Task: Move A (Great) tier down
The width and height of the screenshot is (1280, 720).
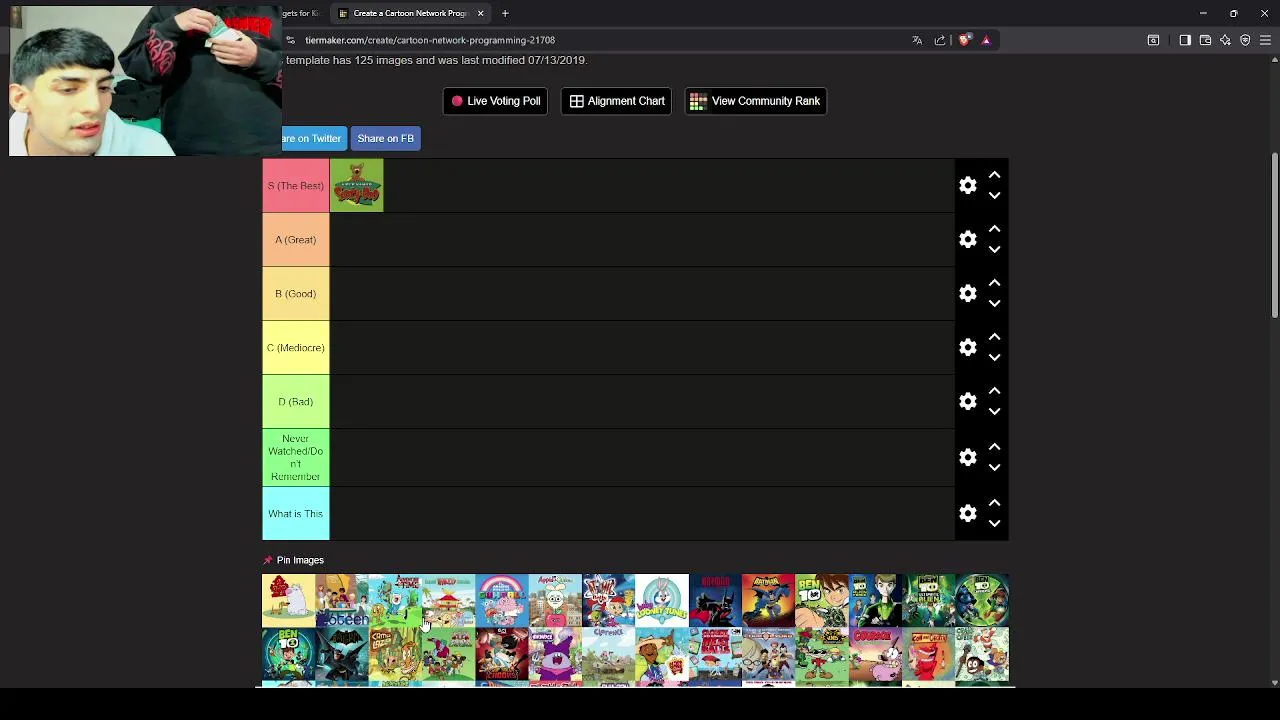Action: click(x=994, y=250)
